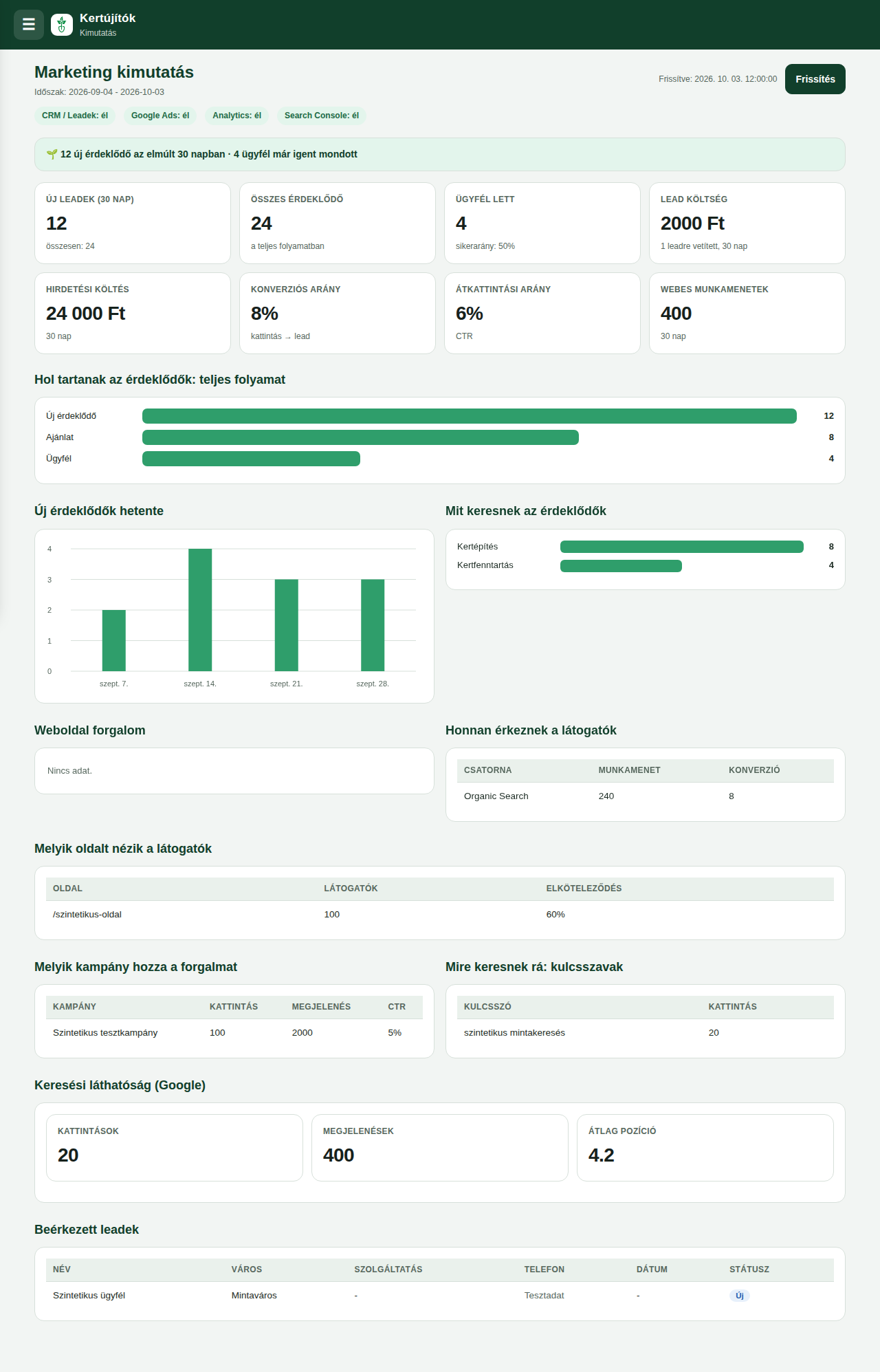Image resolution: width=880 pixels, height=1372 pixels.
Task: Click the Lead költség 2000 Ft card
Action: click(747, 223)
